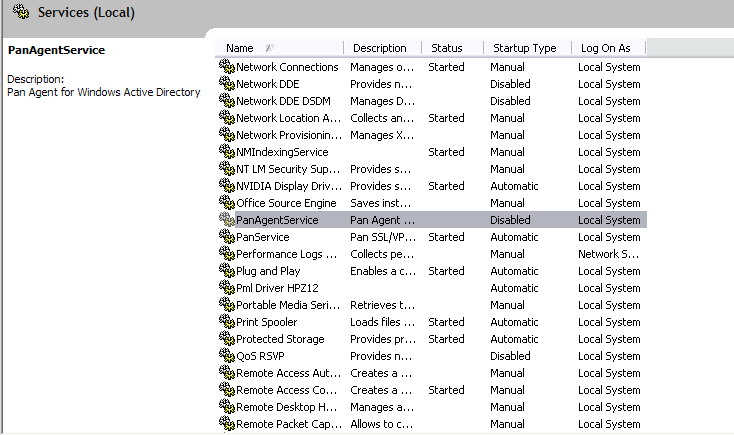
Task: Click the Remote Packet Capture service icon
Action: click(226, 424)
